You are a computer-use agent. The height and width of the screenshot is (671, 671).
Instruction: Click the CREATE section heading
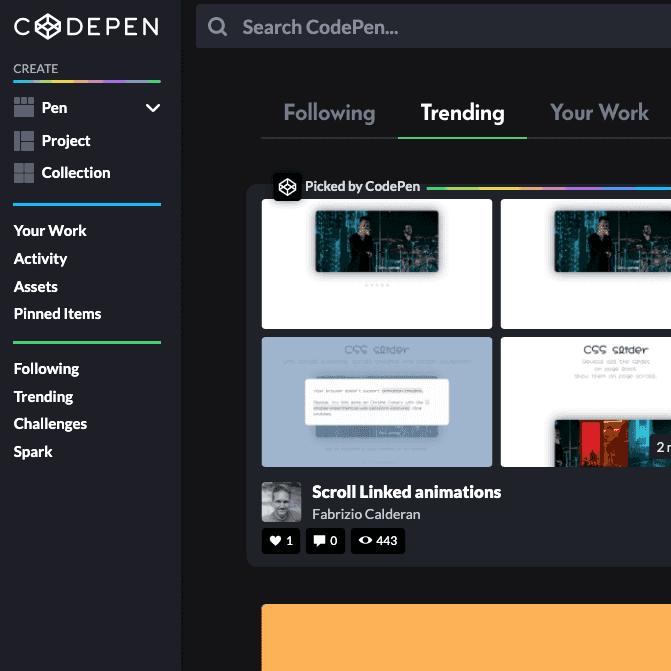pos(36,68)
